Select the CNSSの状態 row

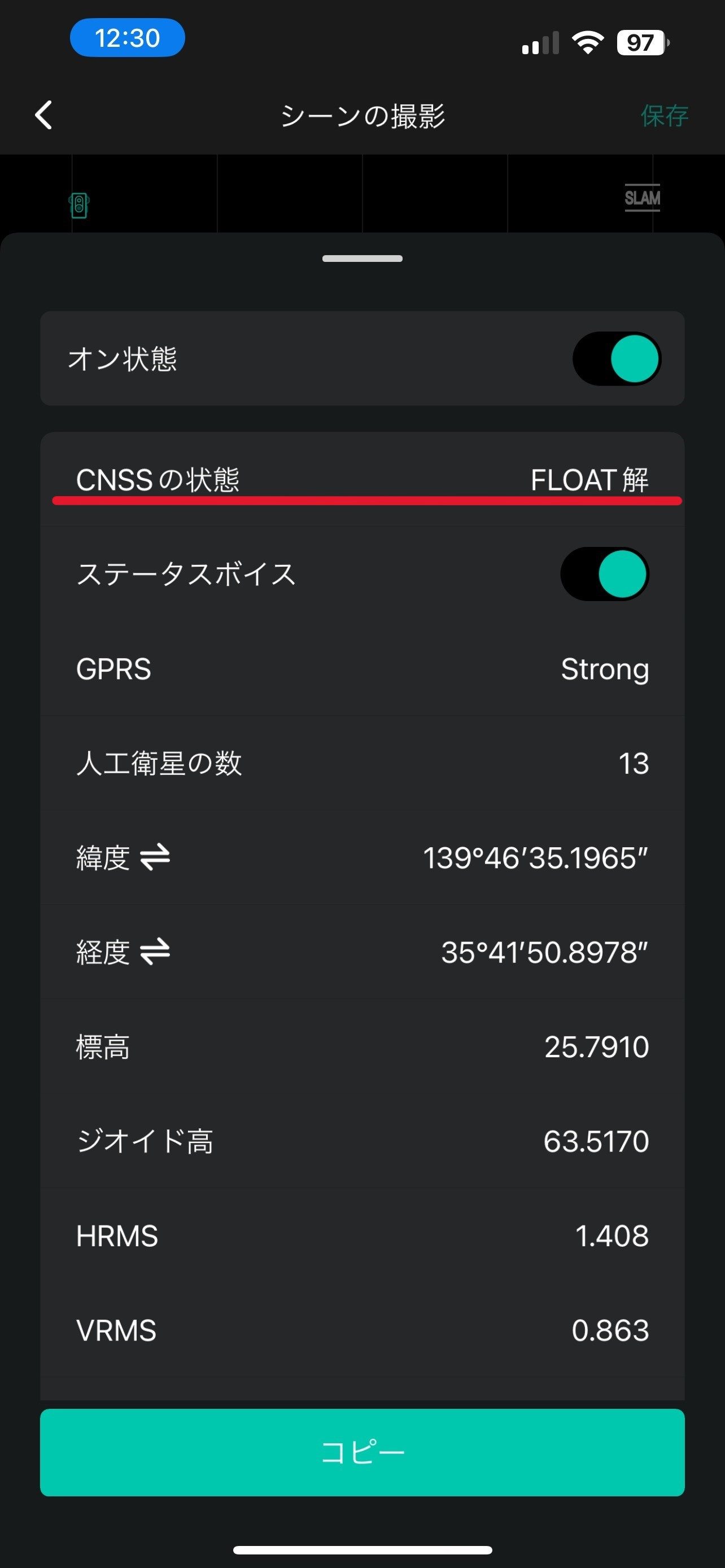362,480
